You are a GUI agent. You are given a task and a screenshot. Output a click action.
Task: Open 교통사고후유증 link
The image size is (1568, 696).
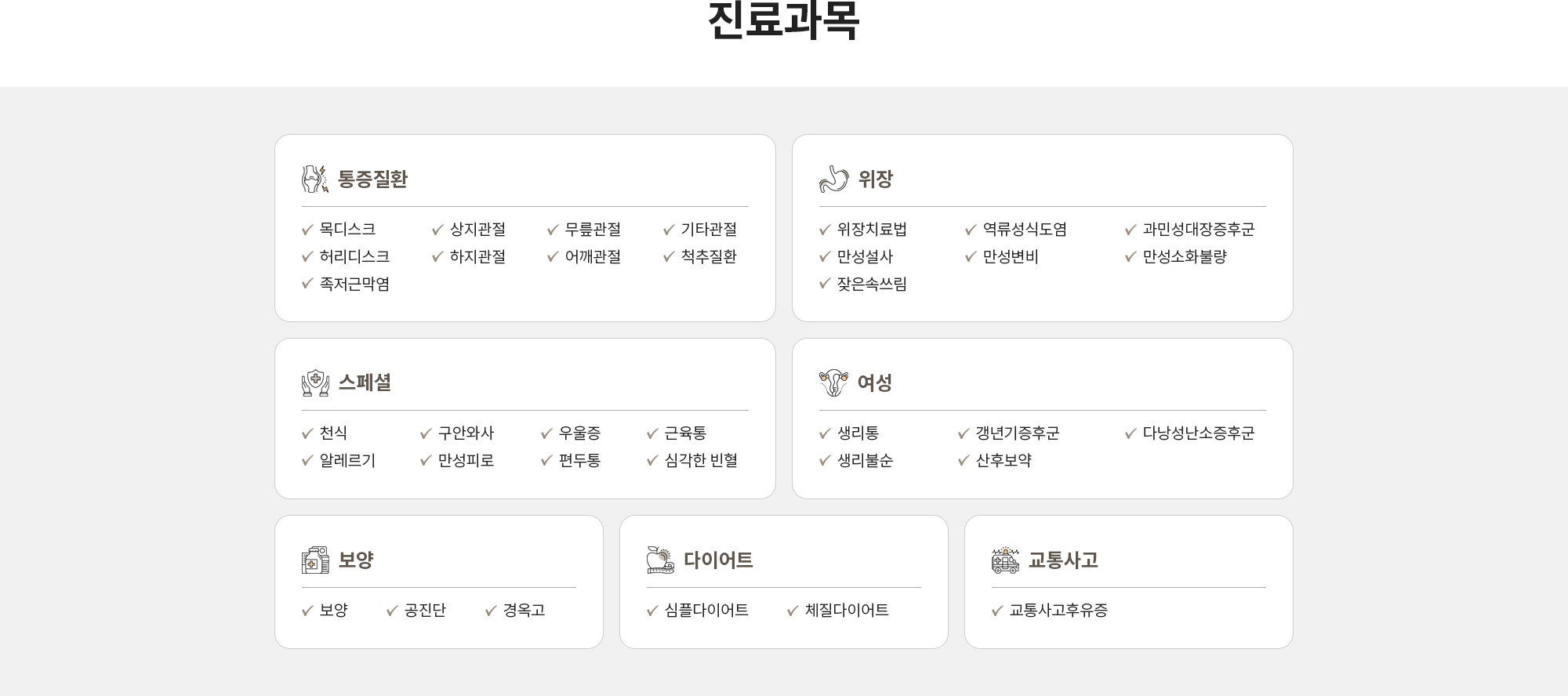click(1058, 610)
